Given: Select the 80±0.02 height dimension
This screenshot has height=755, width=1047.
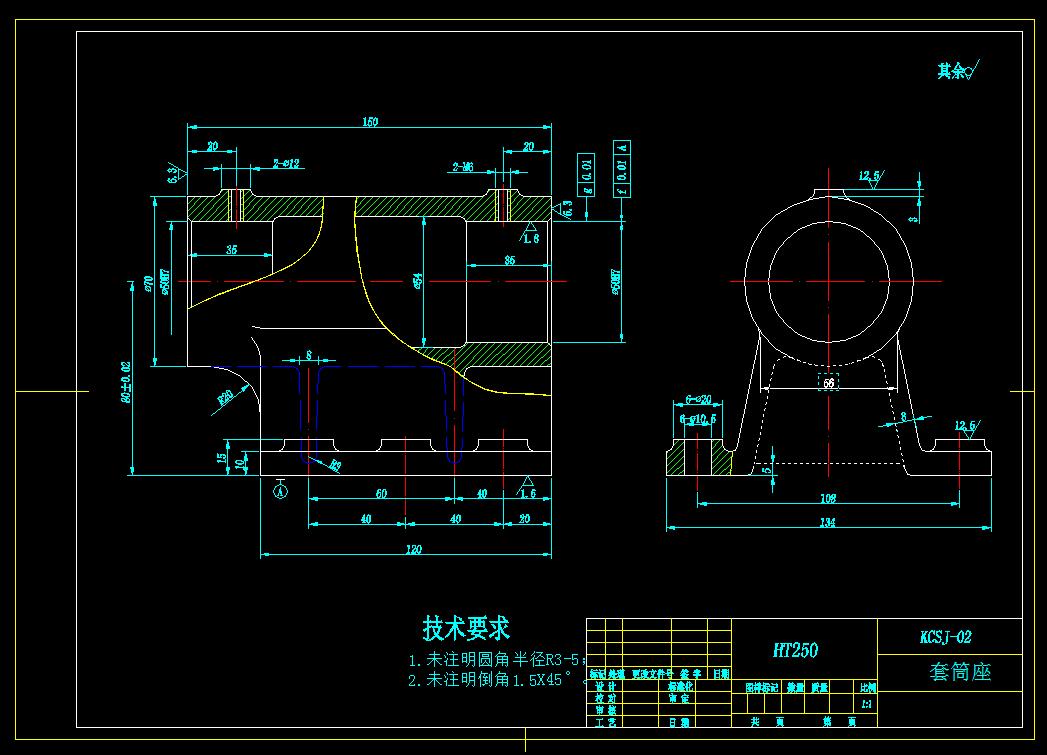Looking at the screenshot, I should point(126,382).
